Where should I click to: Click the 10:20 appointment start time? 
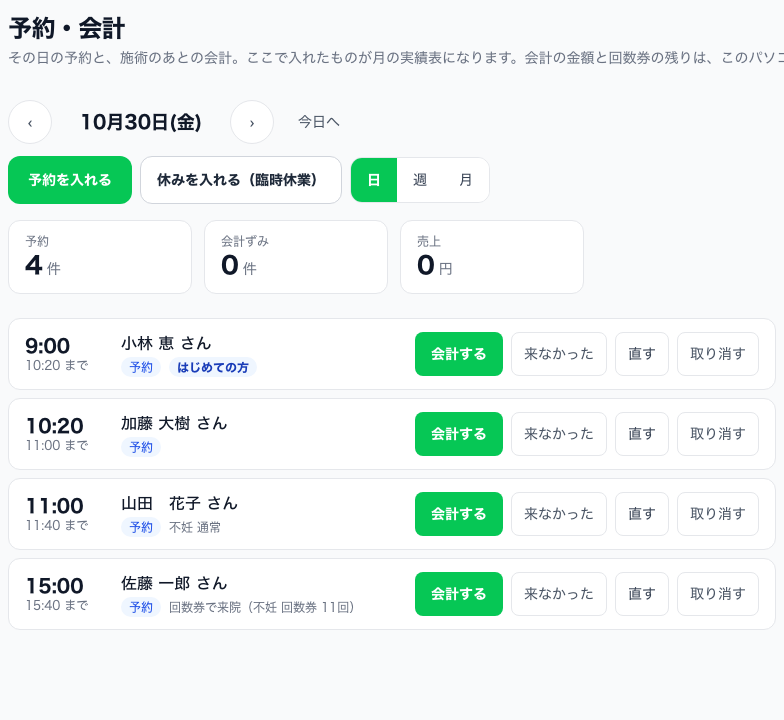[x=54, y=426]
